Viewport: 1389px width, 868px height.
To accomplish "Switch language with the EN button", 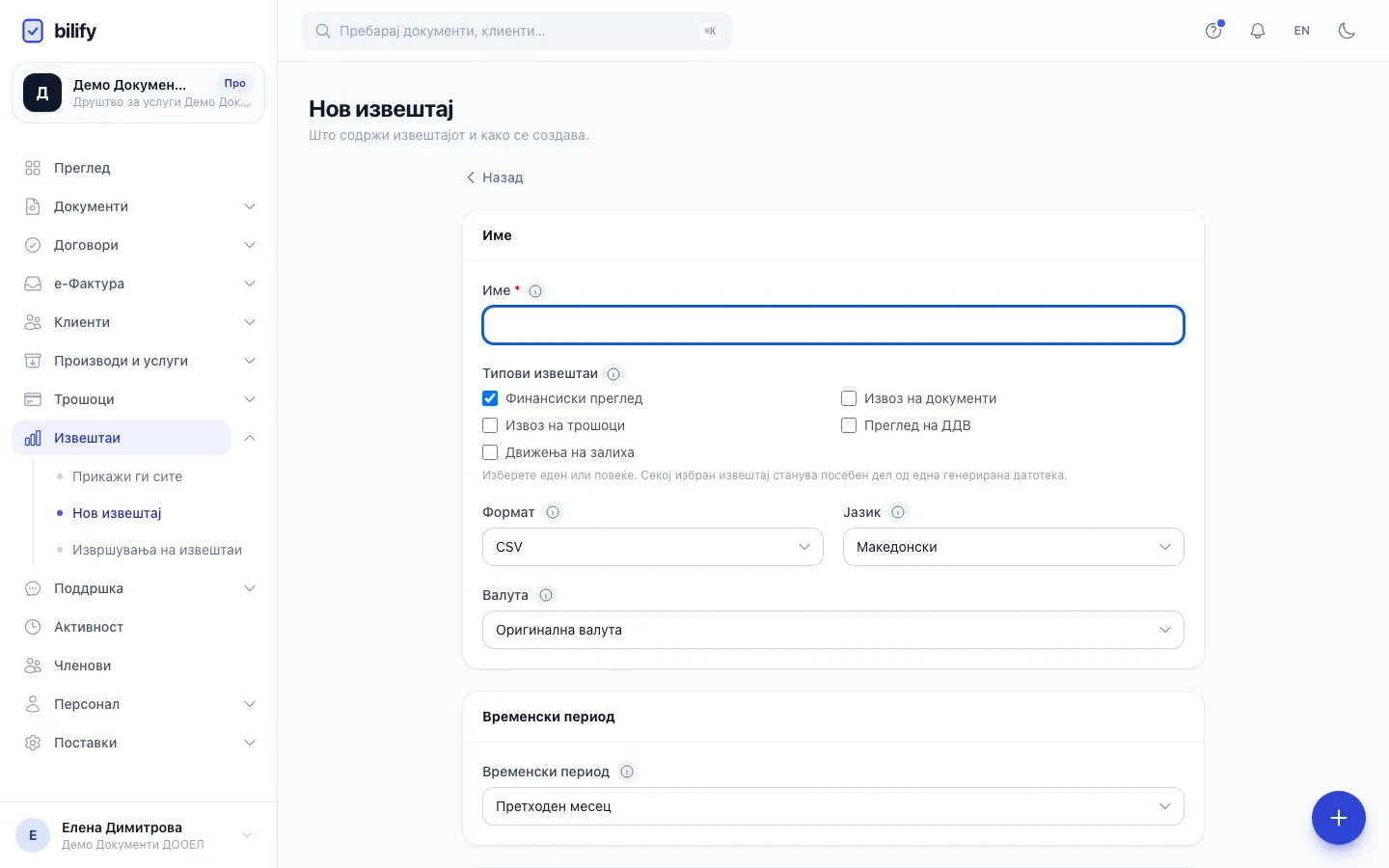I will pyautogui.click(x=1302, y=31).
